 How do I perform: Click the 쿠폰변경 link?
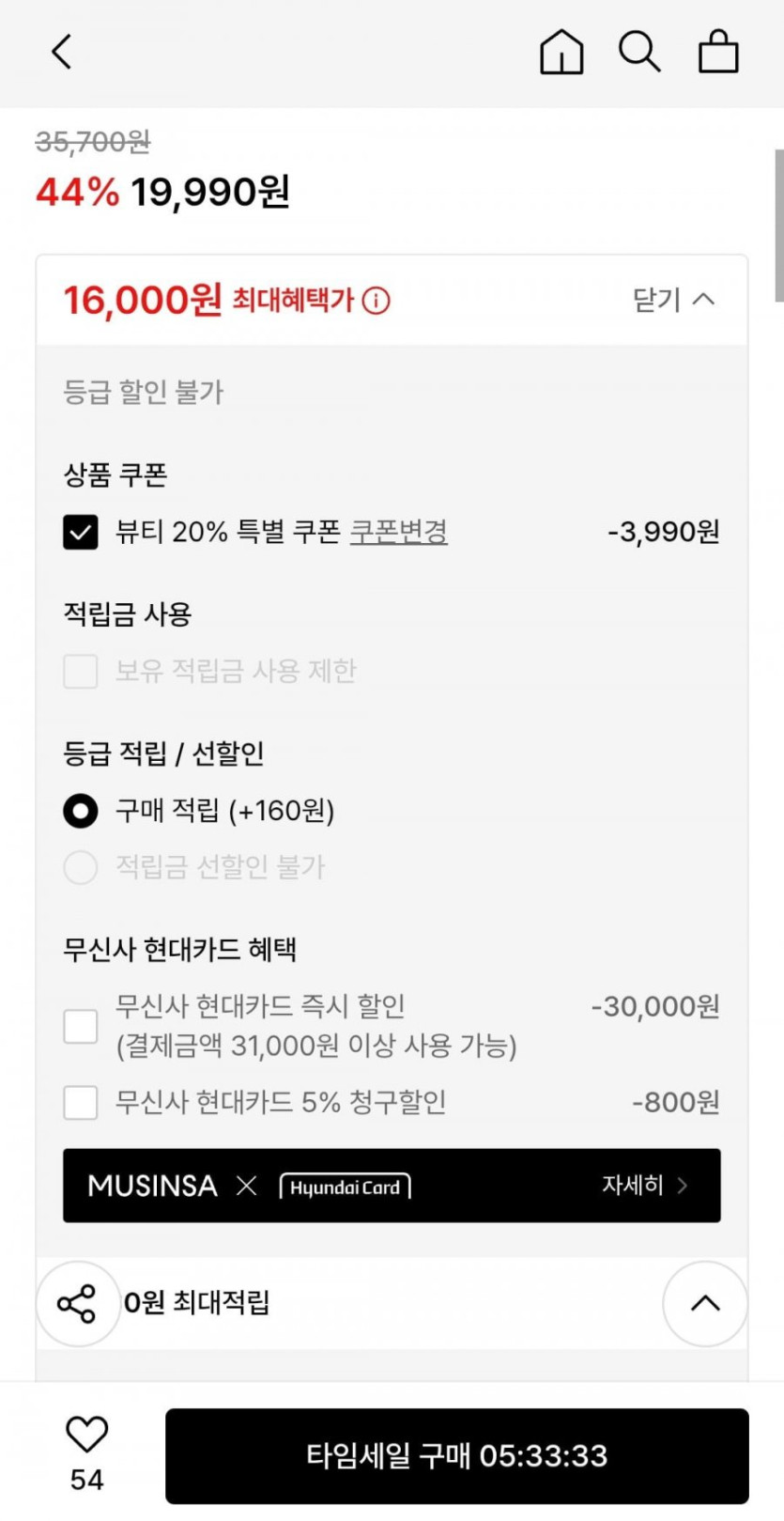[x=398, y=532]
